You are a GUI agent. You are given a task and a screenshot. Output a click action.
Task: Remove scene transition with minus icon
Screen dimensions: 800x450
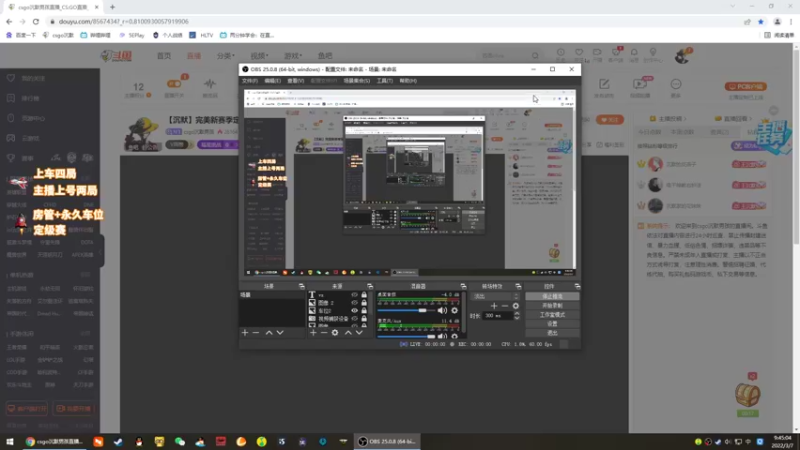click(x=505, y=306)
